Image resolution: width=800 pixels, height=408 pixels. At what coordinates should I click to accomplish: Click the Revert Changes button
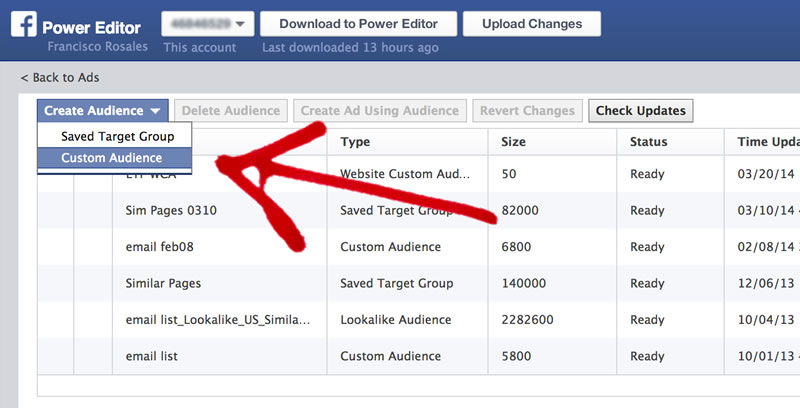tap(528, 111)
